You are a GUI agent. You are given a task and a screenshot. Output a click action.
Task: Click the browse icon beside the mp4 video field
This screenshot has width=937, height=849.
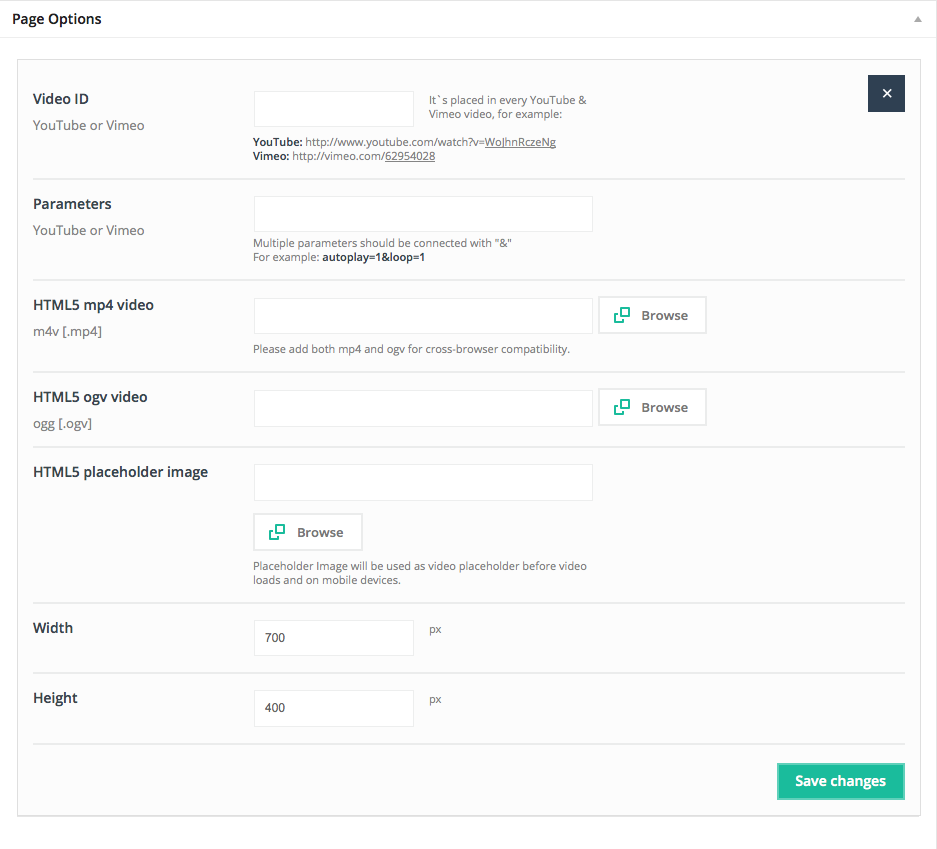(x=622, y=315)
